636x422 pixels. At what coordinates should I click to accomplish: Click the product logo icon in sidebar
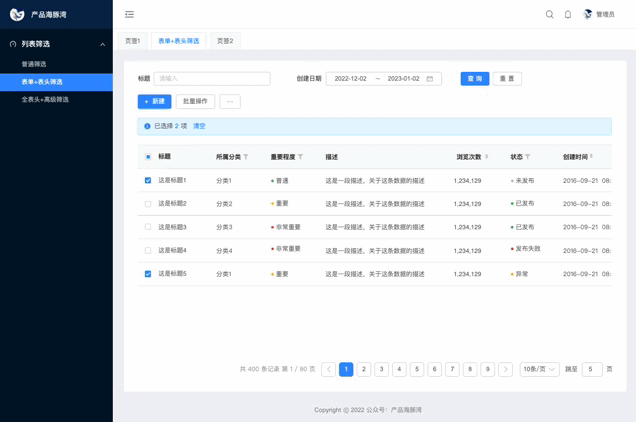[x=17, y=15]
